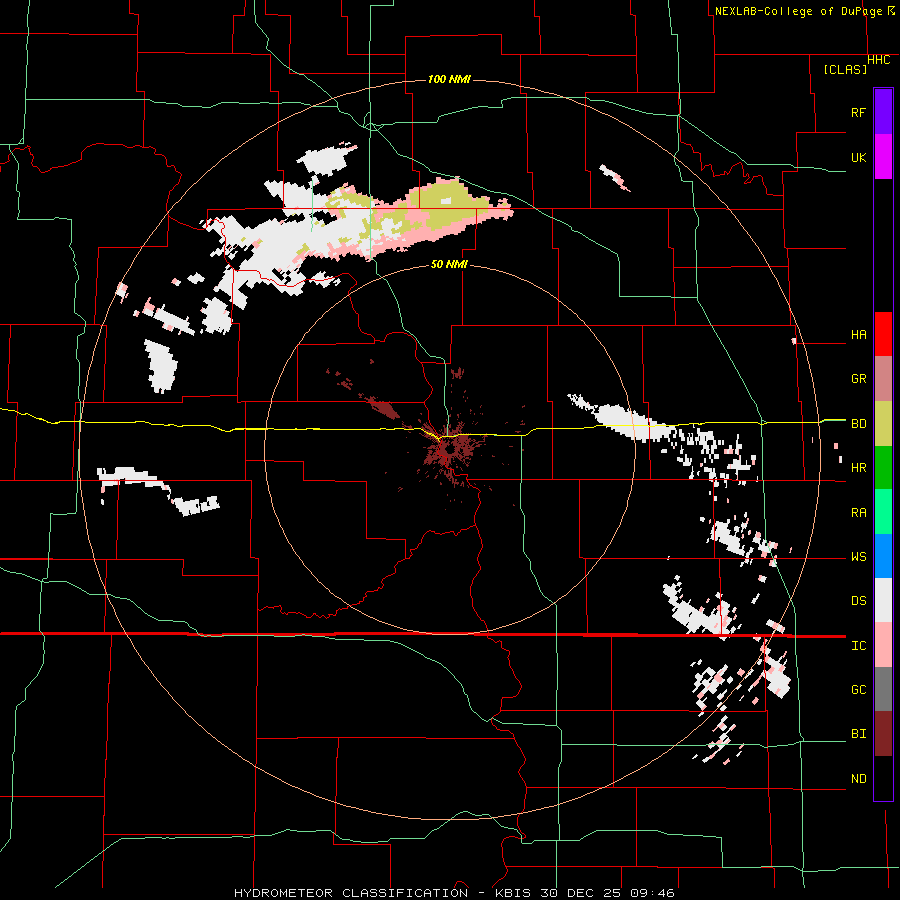Click the HR green legend swatch
This screenshot has width=900, height=900.
tap(883, 467)
